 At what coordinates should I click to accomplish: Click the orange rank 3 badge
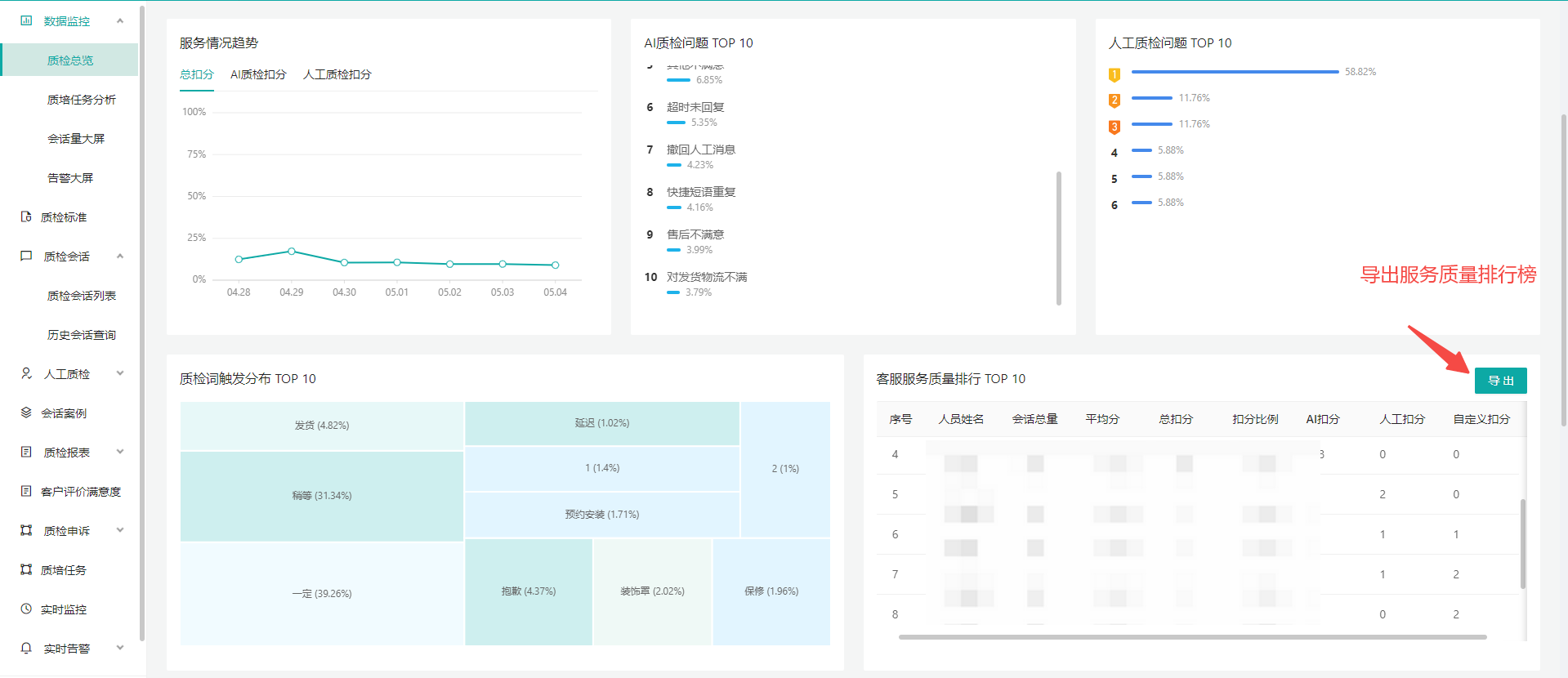pyautogui.click(x=1114, y=127)
